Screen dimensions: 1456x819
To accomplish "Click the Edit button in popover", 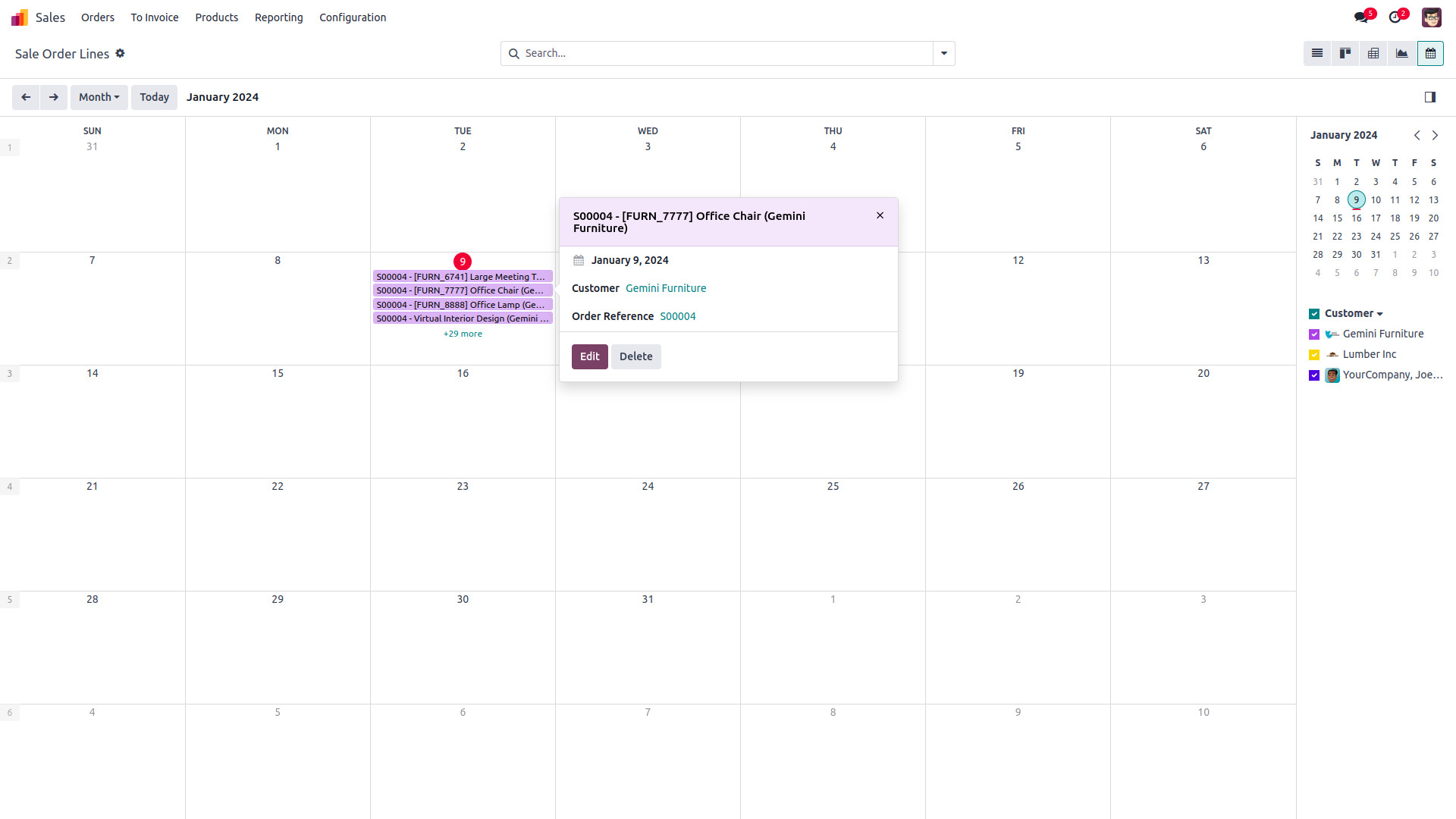I will pyautogui.click(x=589, y=356).
